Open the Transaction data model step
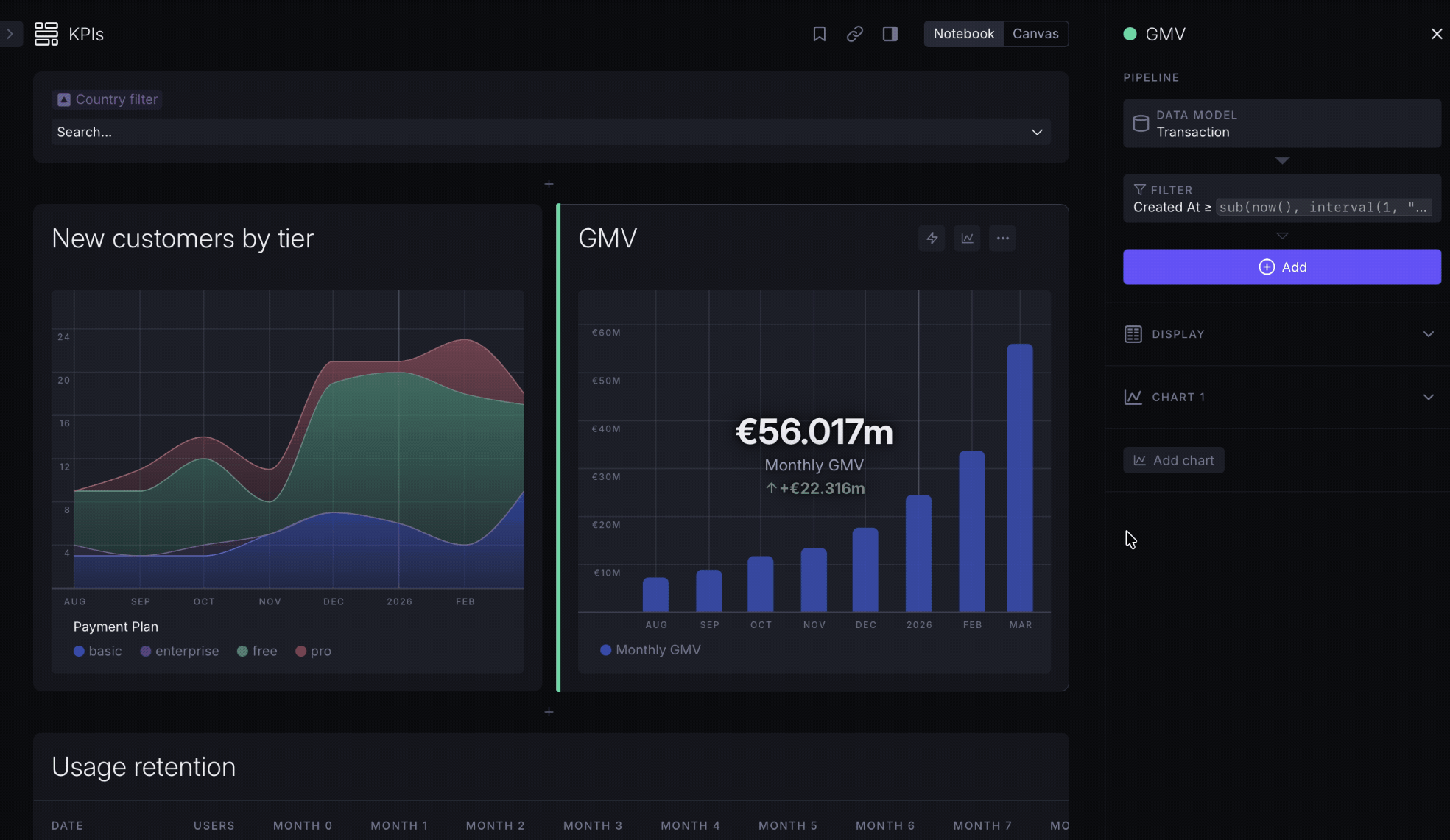The image size is (1450, 840). click(1281, 124)
